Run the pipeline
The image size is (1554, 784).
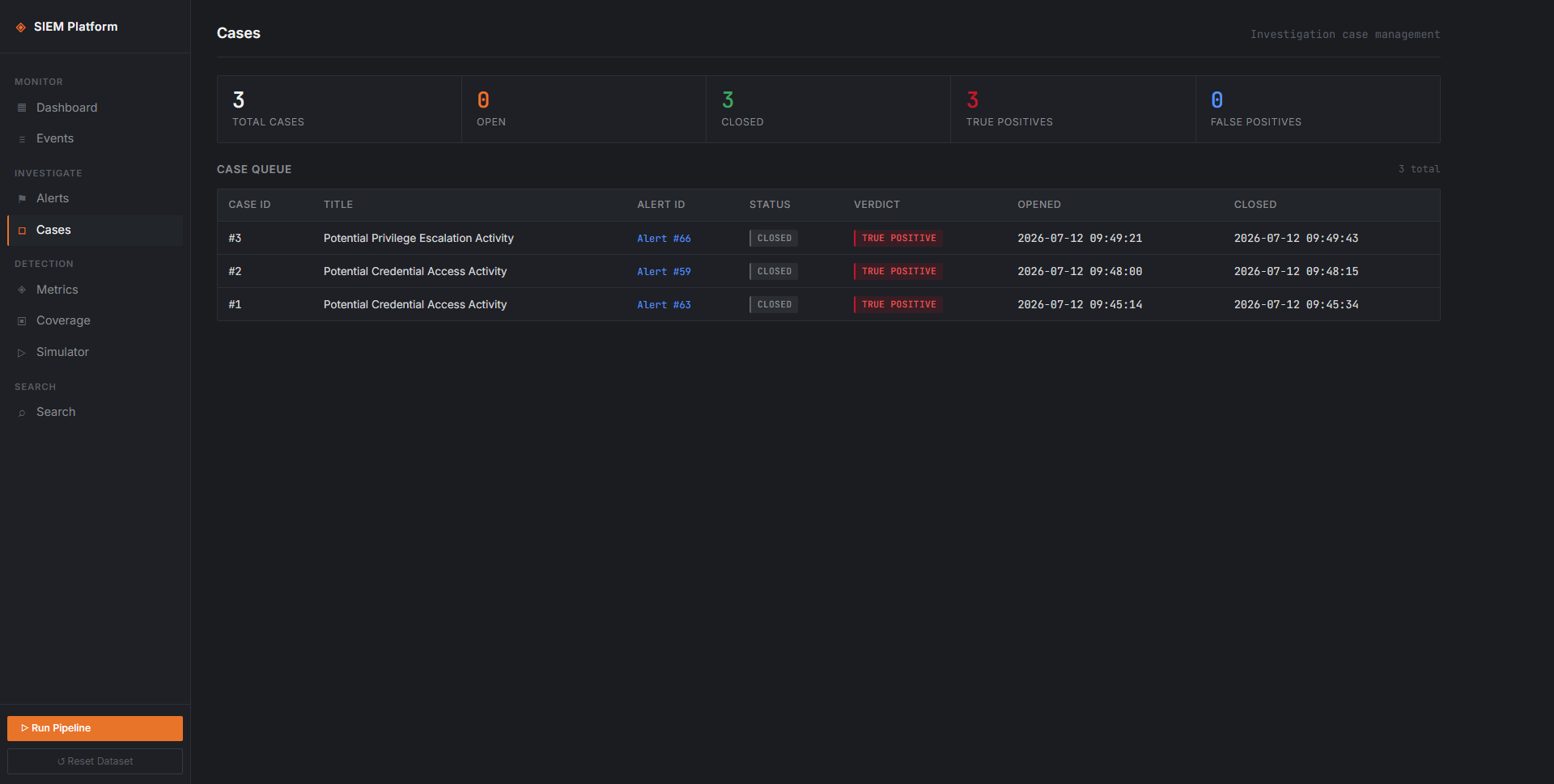click(95, 728)
